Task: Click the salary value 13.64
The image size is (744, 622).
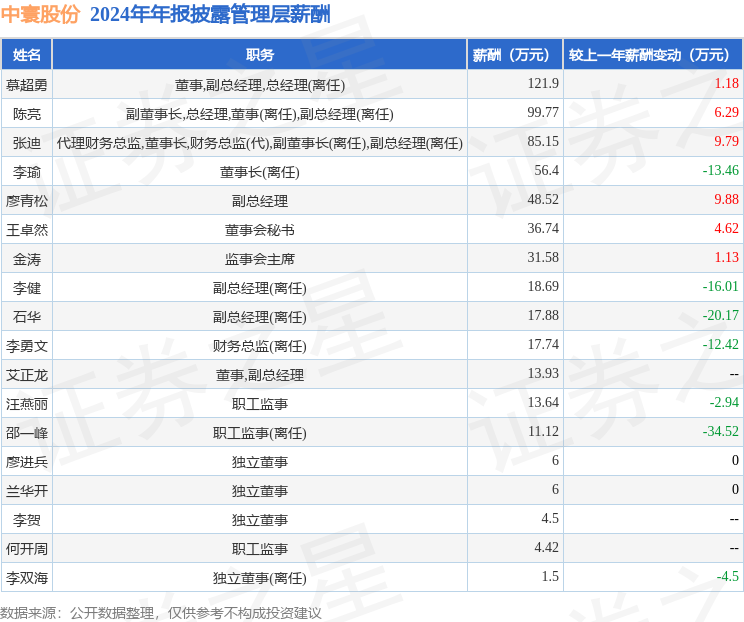Action: pos(543,402)
